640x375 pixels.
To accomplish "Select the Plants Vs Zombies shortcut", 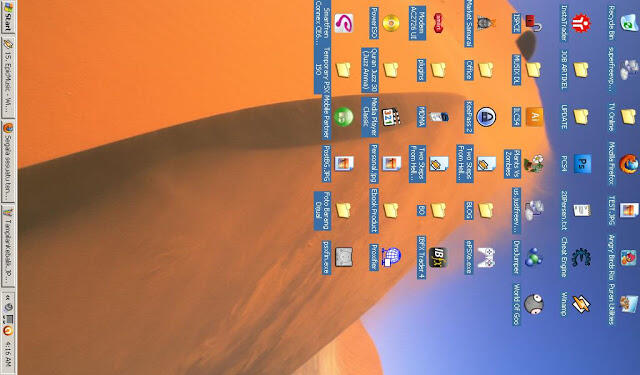I will 533,164.
